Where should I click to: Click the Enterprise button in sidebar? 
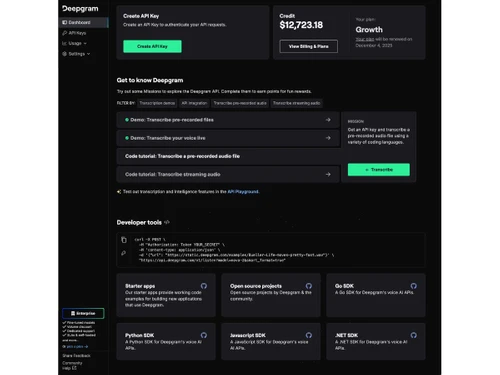coord(83,313)
